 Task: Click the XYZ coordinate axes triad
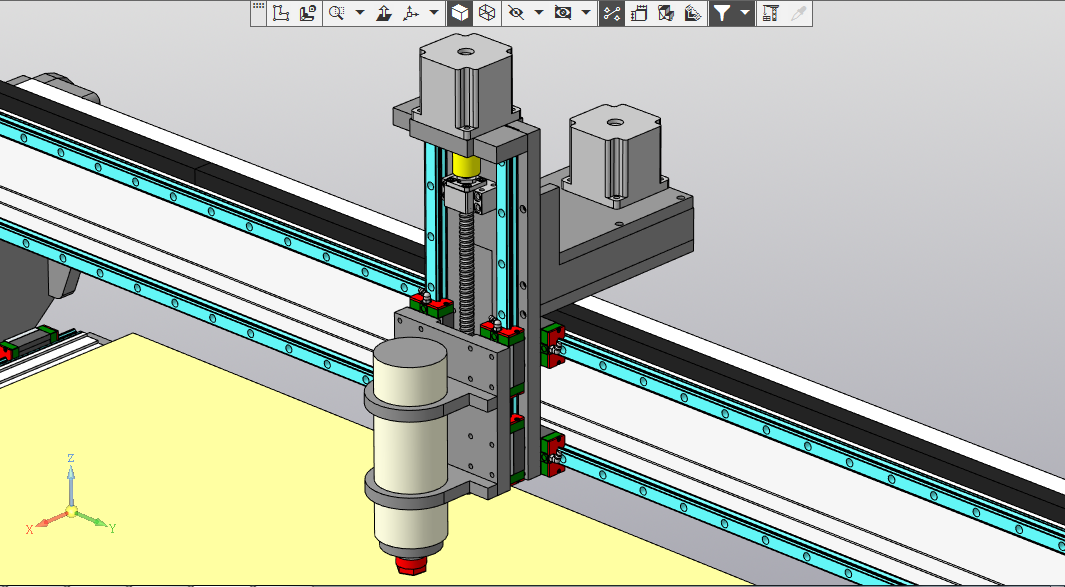point(71,512)
